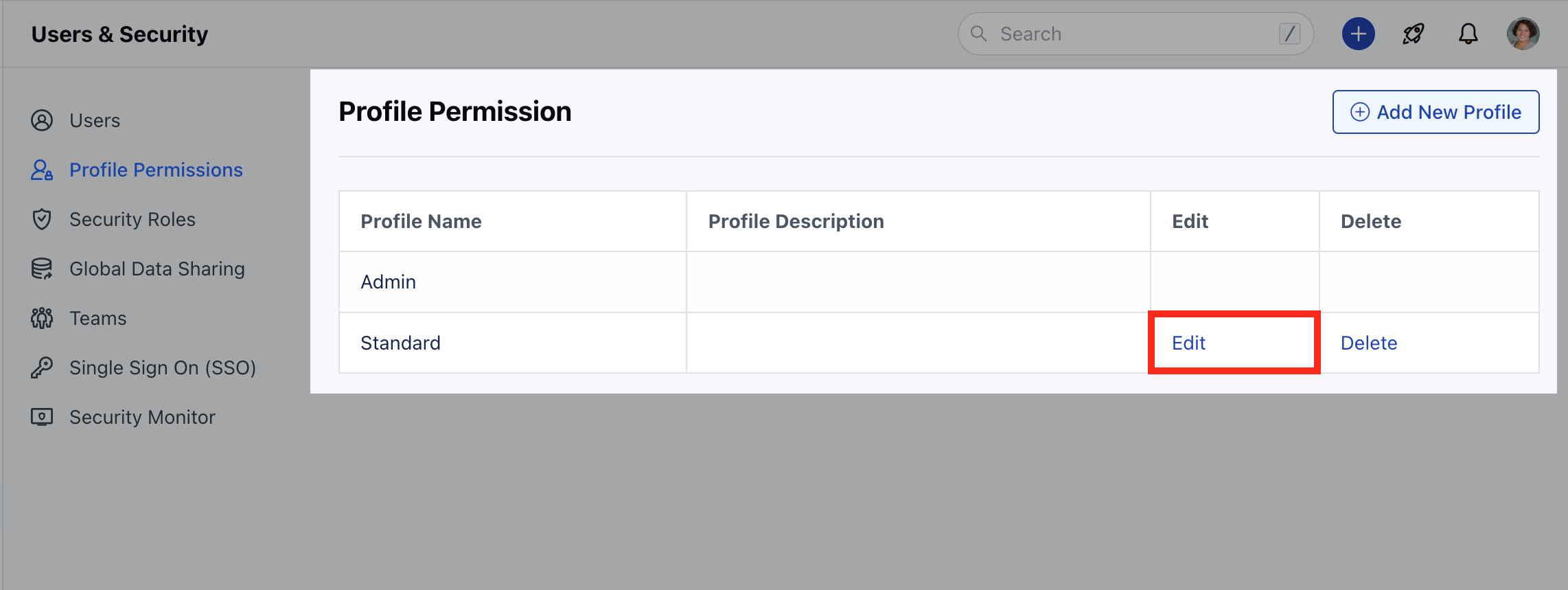The height and width of the screenshot is (590, 1568).
Task: Click the rocket launcher icon in header
Action: click(x=1413, y=33)
